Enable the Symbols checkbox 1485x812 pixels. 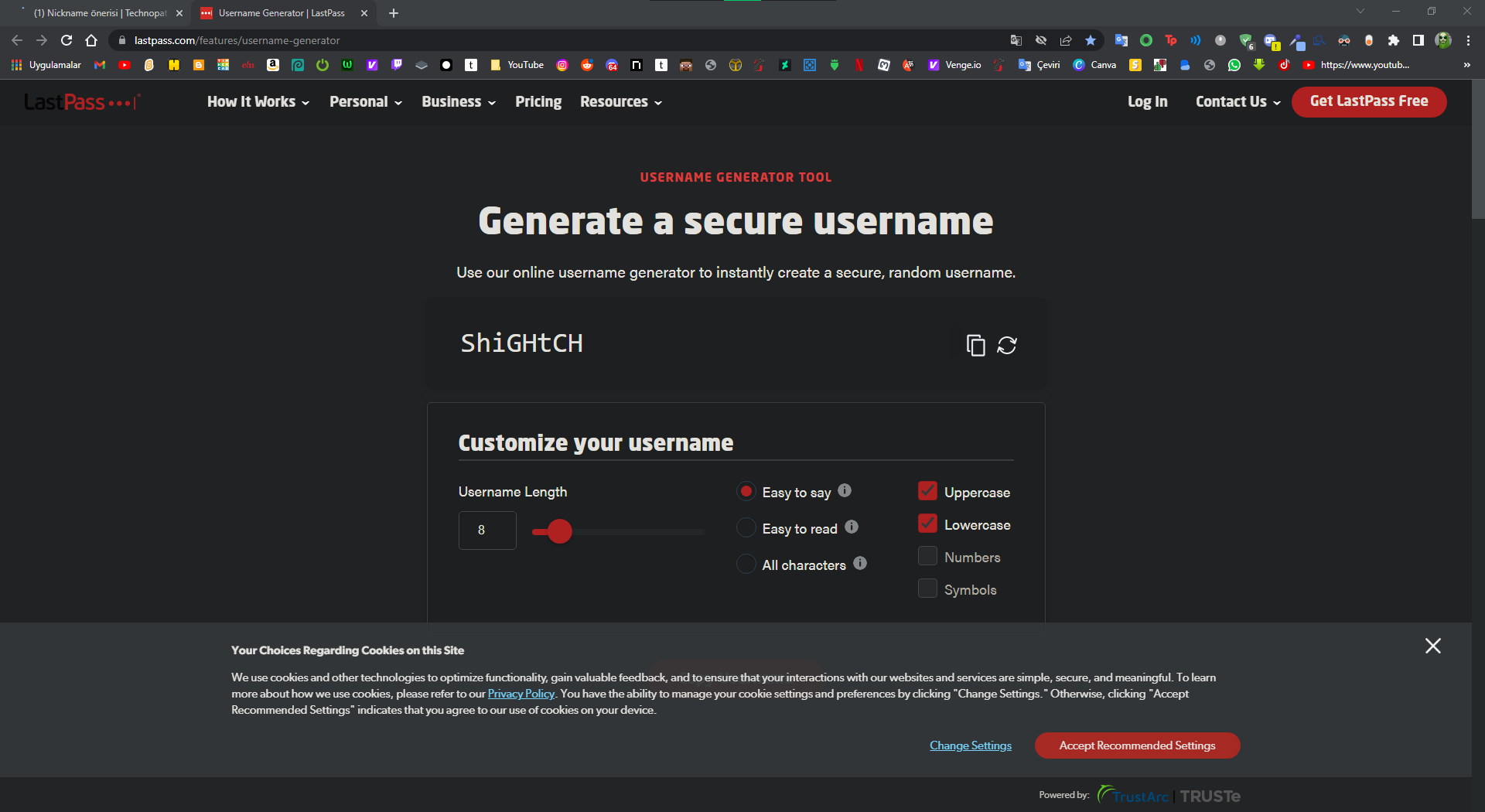click(x=927, y=589)
